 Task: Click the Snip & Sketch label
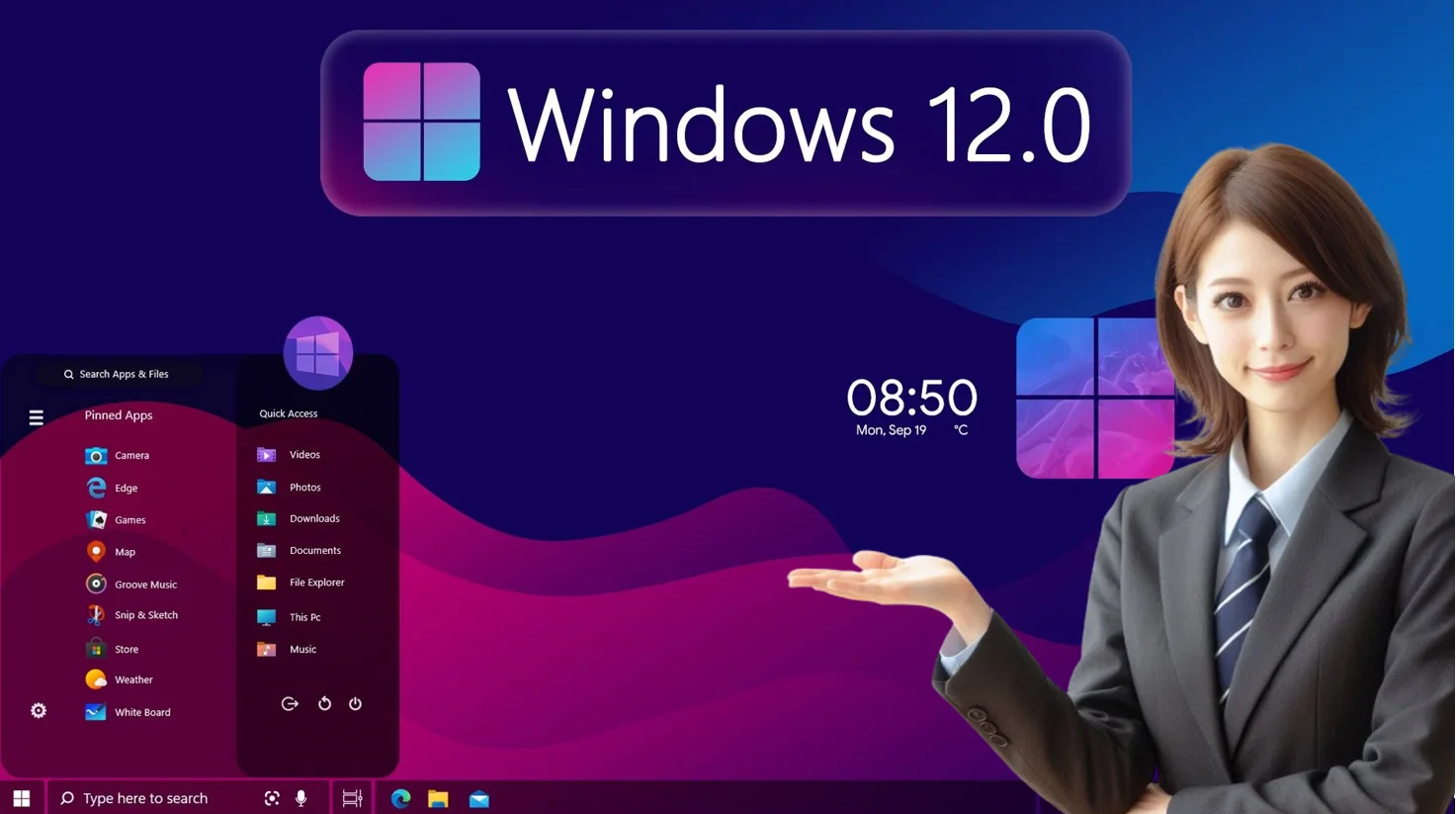146,615
